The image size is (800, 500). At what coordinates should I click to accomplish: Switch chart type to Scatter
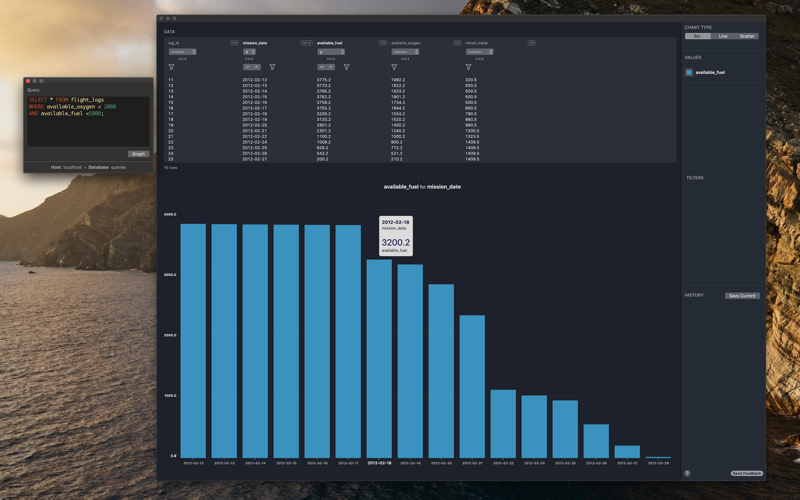click(x=747, y=36)
